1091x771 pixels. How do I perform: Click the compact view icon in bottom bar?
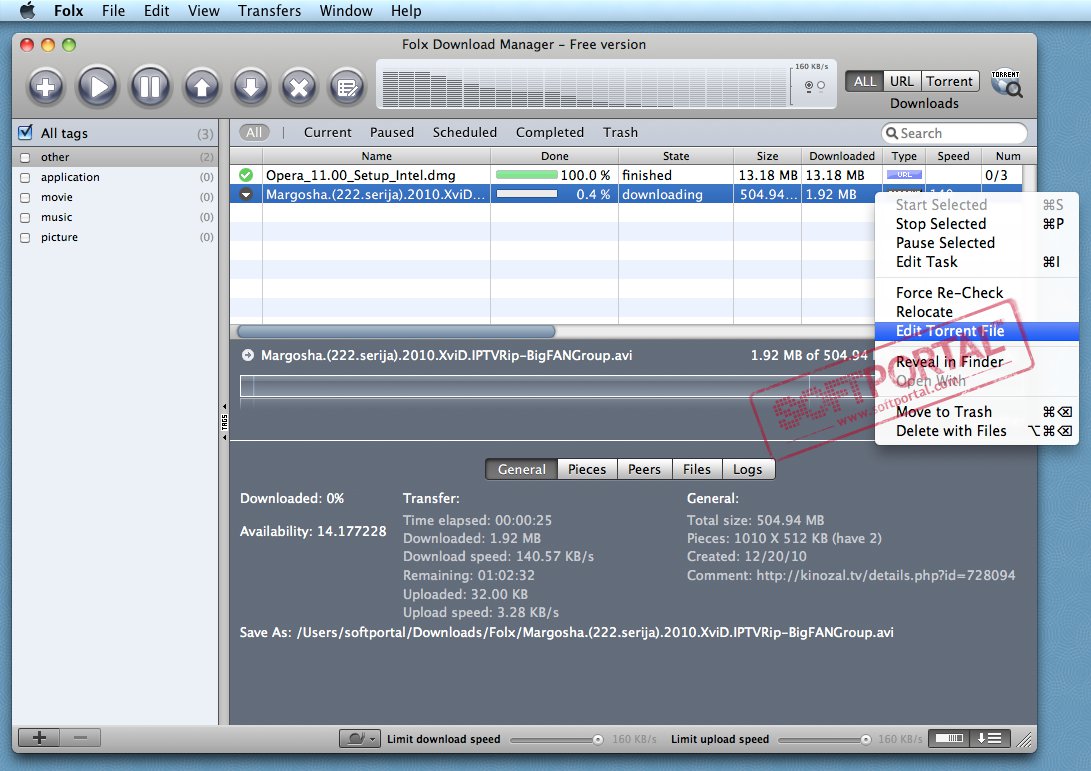pos(950,738)
